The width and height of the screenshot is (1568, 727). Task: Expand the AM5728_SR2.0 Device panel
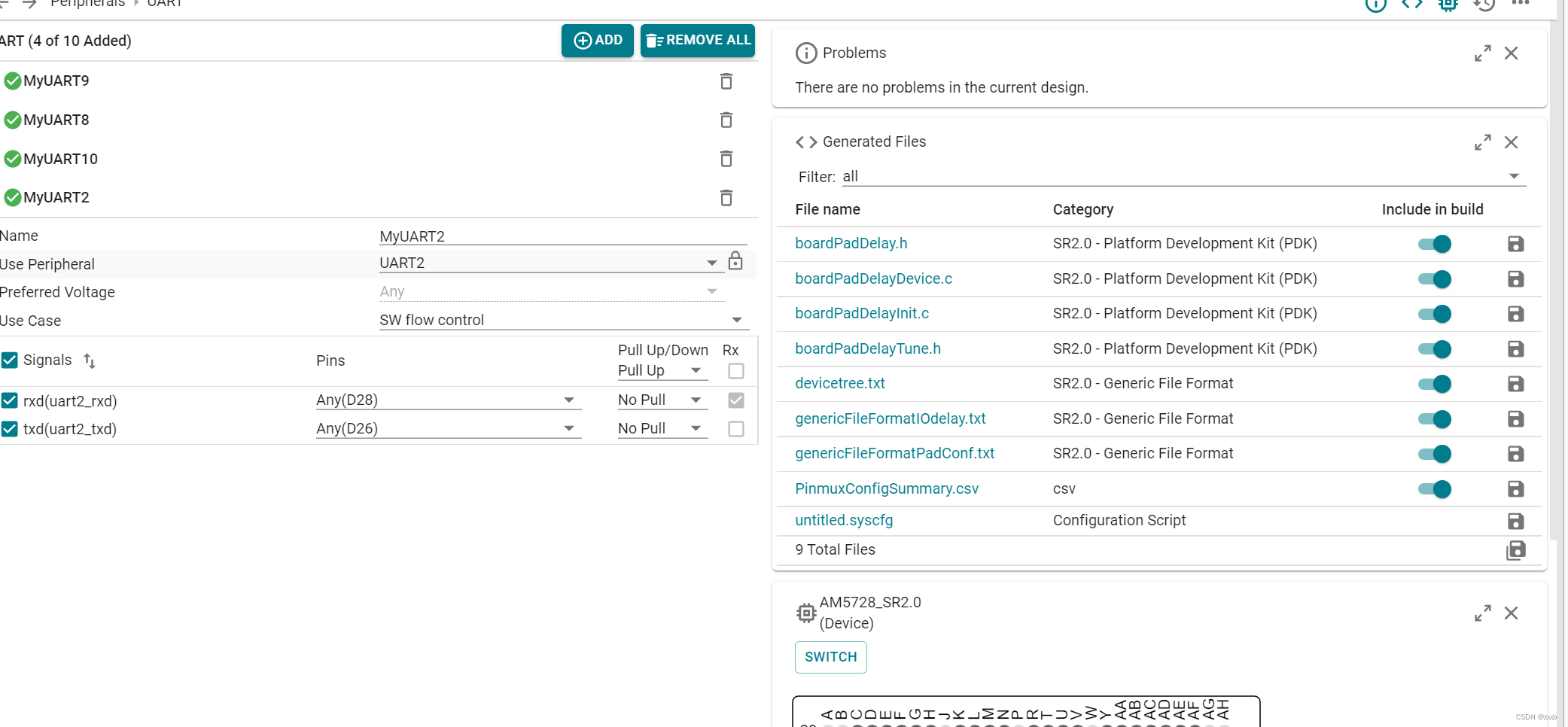tap(1482, 613)
